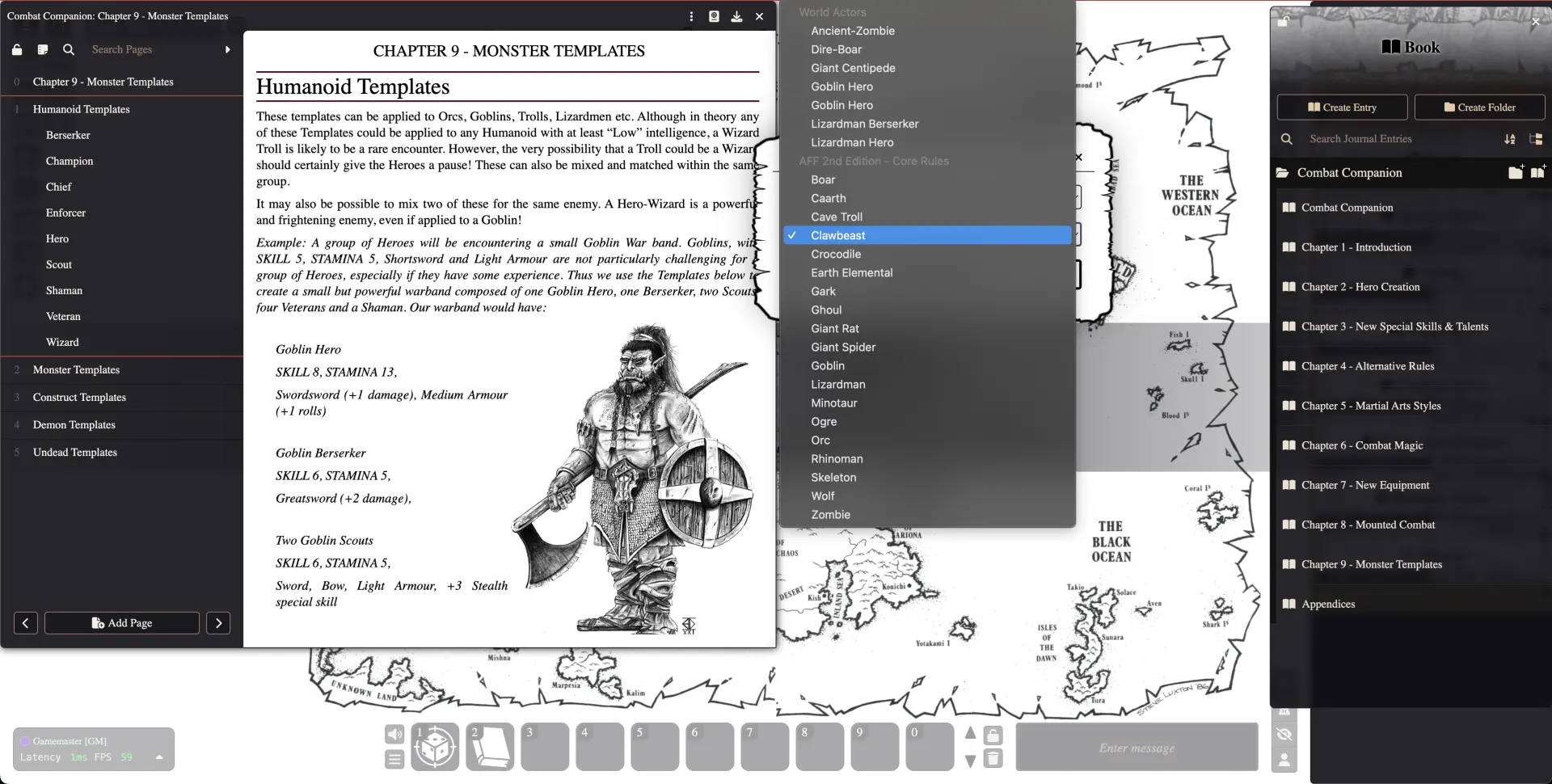Click the sticky note icon above the page list
Screen dimensions: 1552x784
pos(43,49)
